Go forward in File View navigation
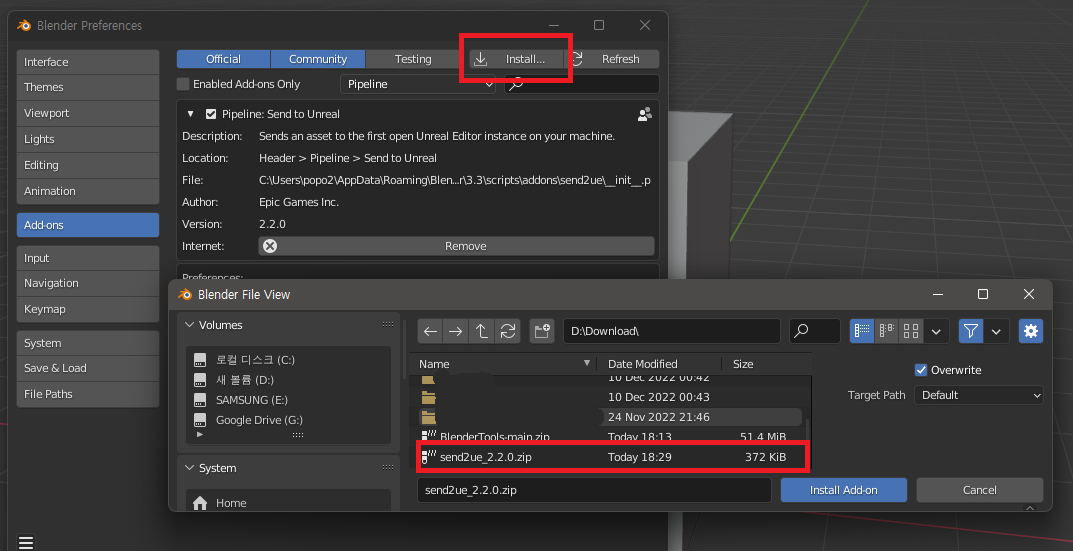The height and width of the screenshot is (551, 1073). [456, 331]
